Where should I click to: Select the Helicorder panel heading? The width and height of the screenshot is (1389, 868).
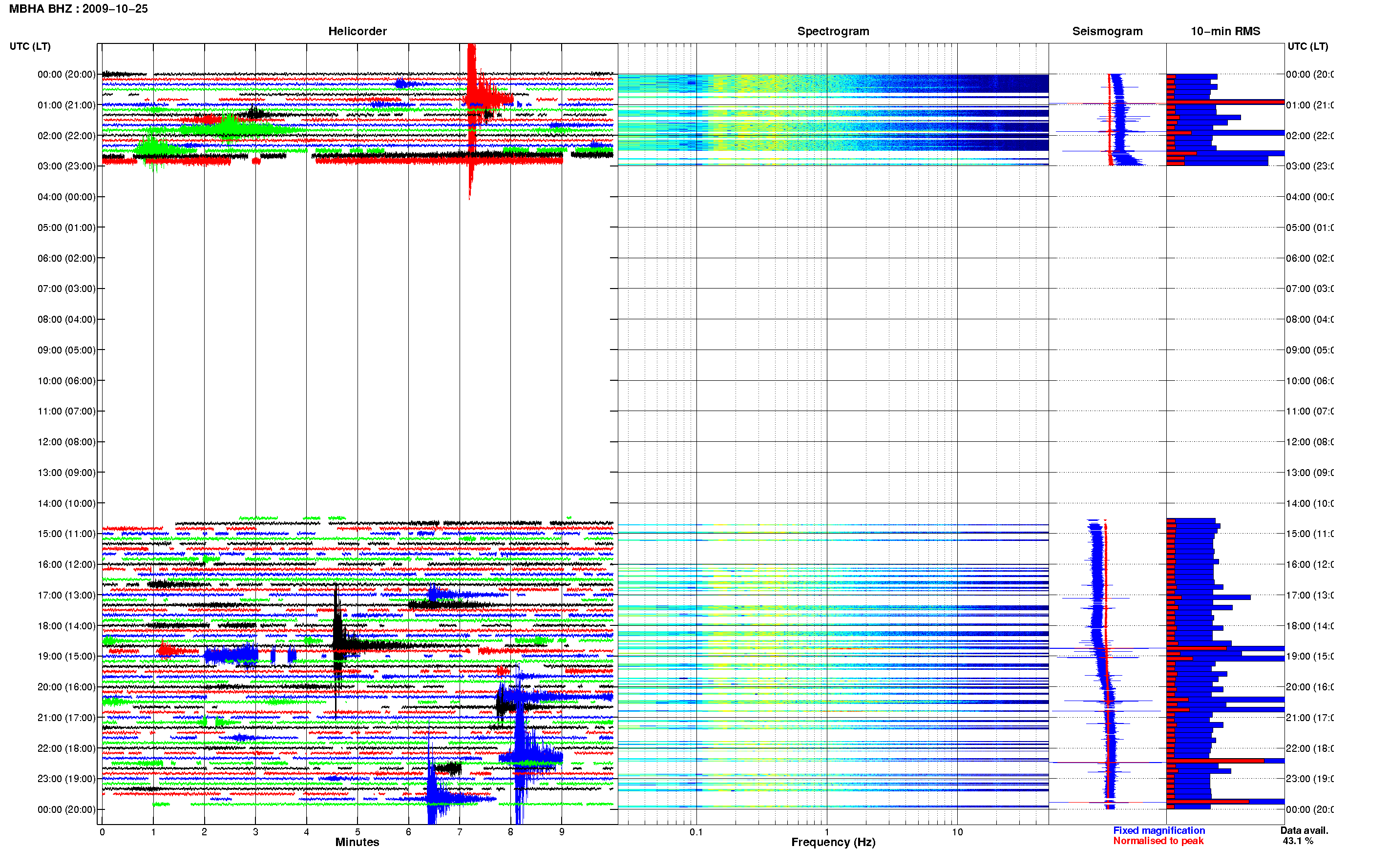pos(357,31)
